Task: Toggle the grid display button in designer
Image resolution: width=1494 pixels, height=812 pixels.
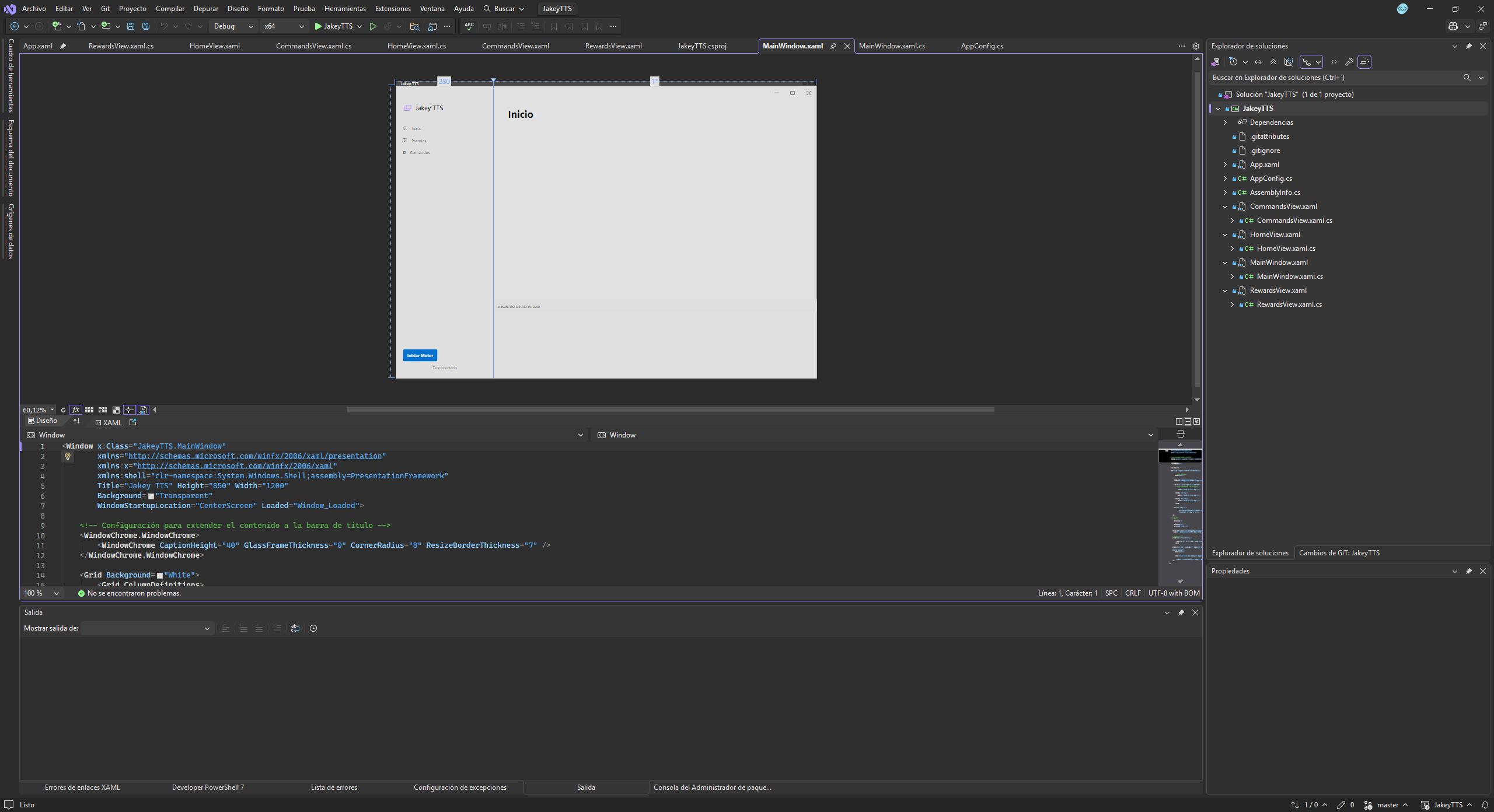Action: point(89,410)
